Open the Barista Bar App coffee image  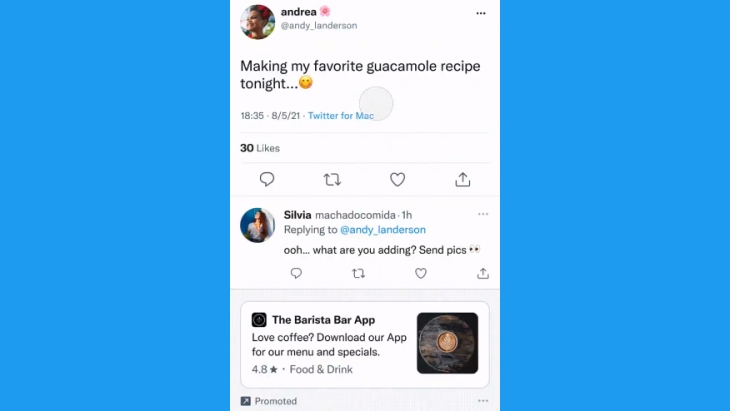click(x=447, y=343)
